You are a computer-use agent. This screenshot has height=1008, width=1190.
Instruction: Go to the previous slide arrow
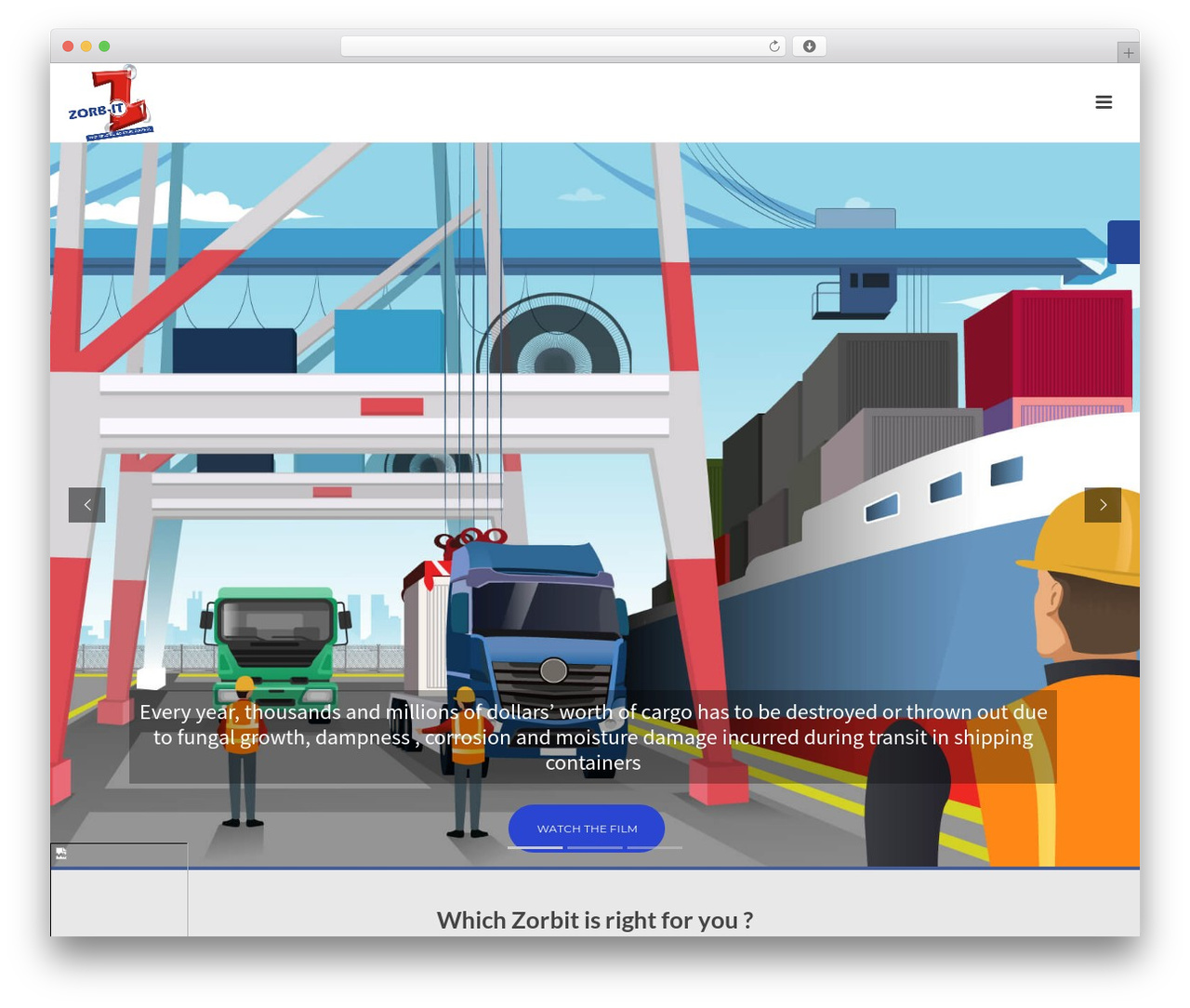click(x=86, y=505)
